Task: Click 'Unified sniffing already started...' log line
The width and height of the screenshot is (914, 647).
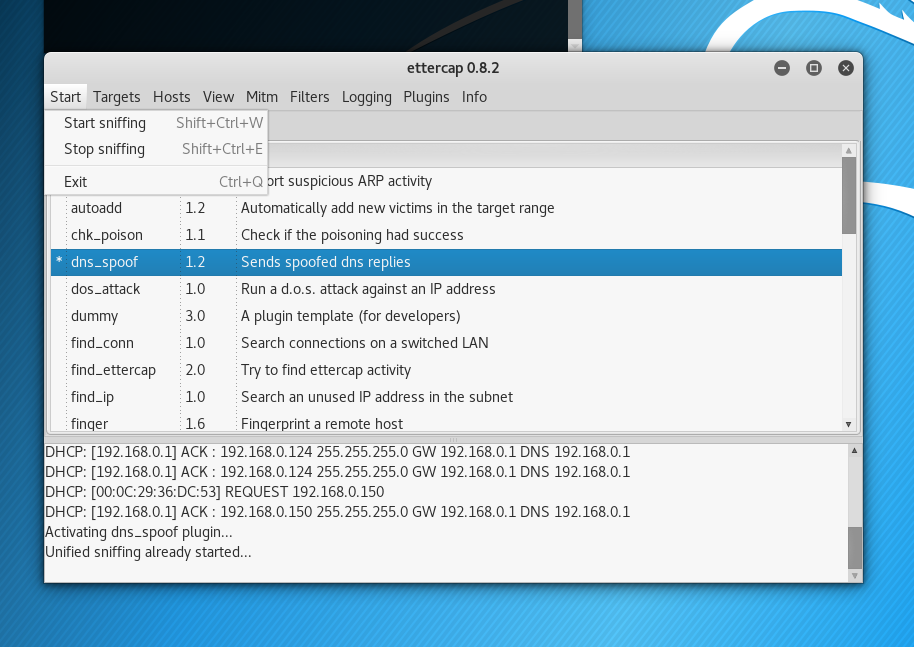Action: (x=148, y=552)
